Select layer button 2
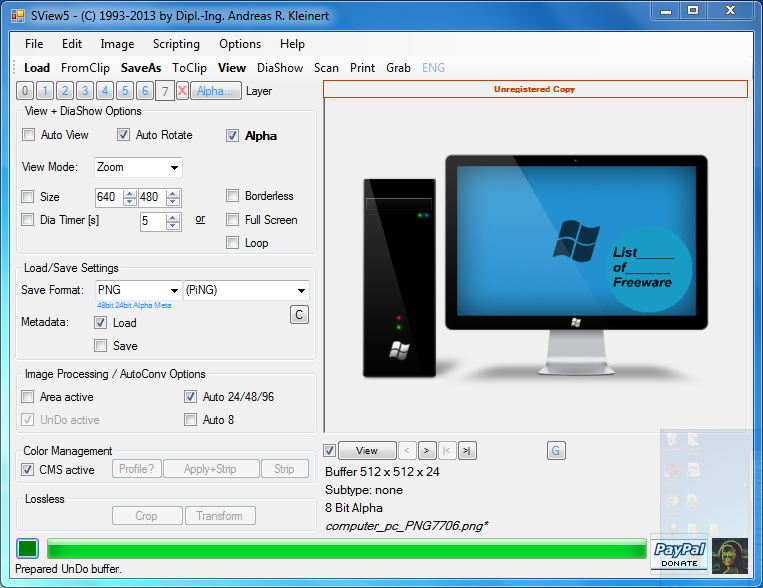The image size is (763, 588). [x=65, y=91]
